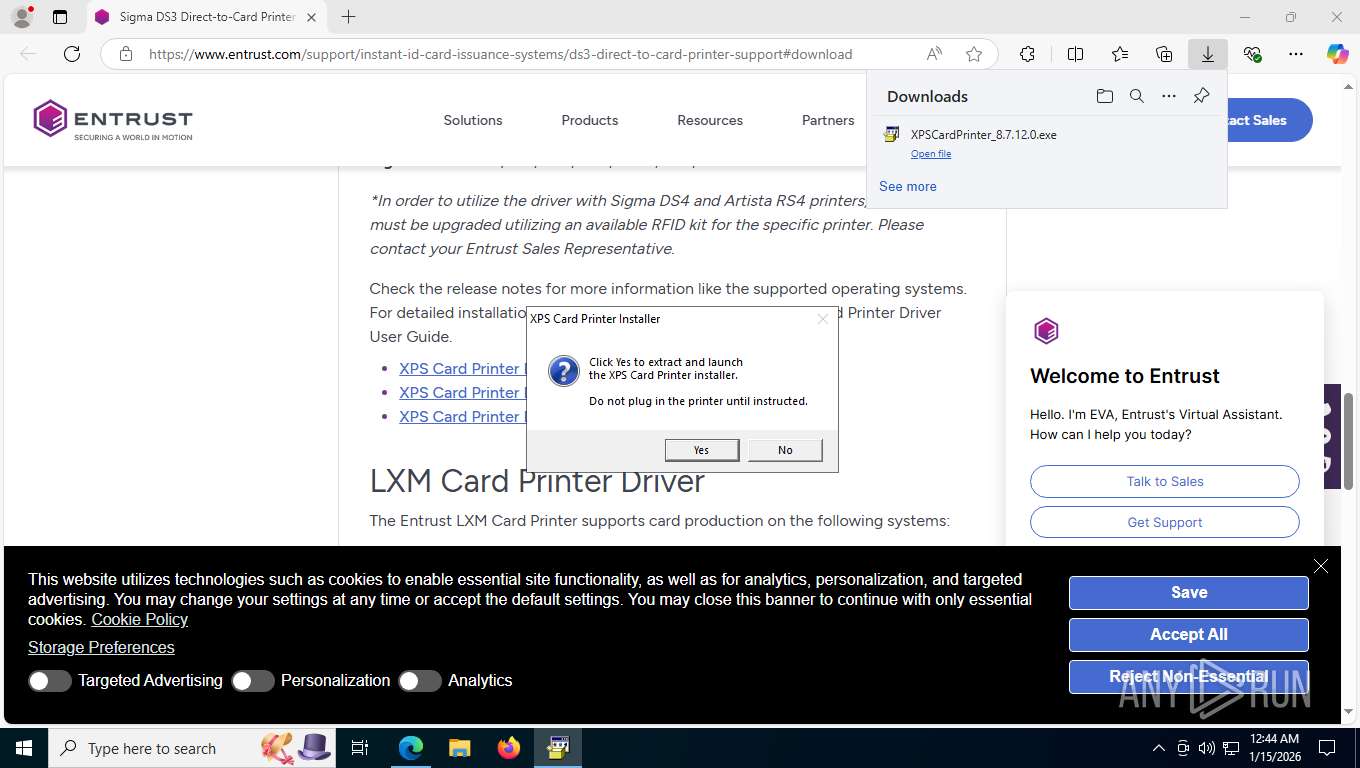Add page to favorites star icon
Viewport: 1360px width, 768px height.
(x=974, y=54)
